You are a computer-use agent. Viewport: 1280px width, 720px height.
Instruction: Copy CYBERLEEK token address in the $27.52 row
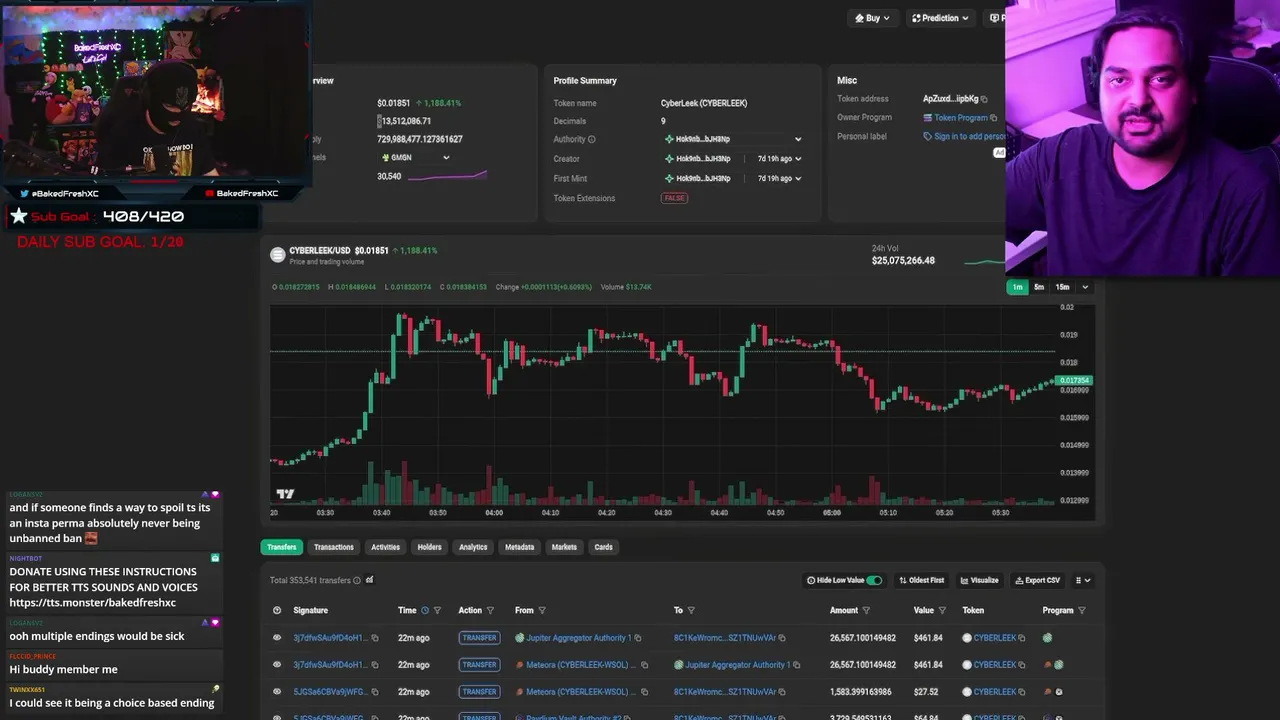point(1022,692)
